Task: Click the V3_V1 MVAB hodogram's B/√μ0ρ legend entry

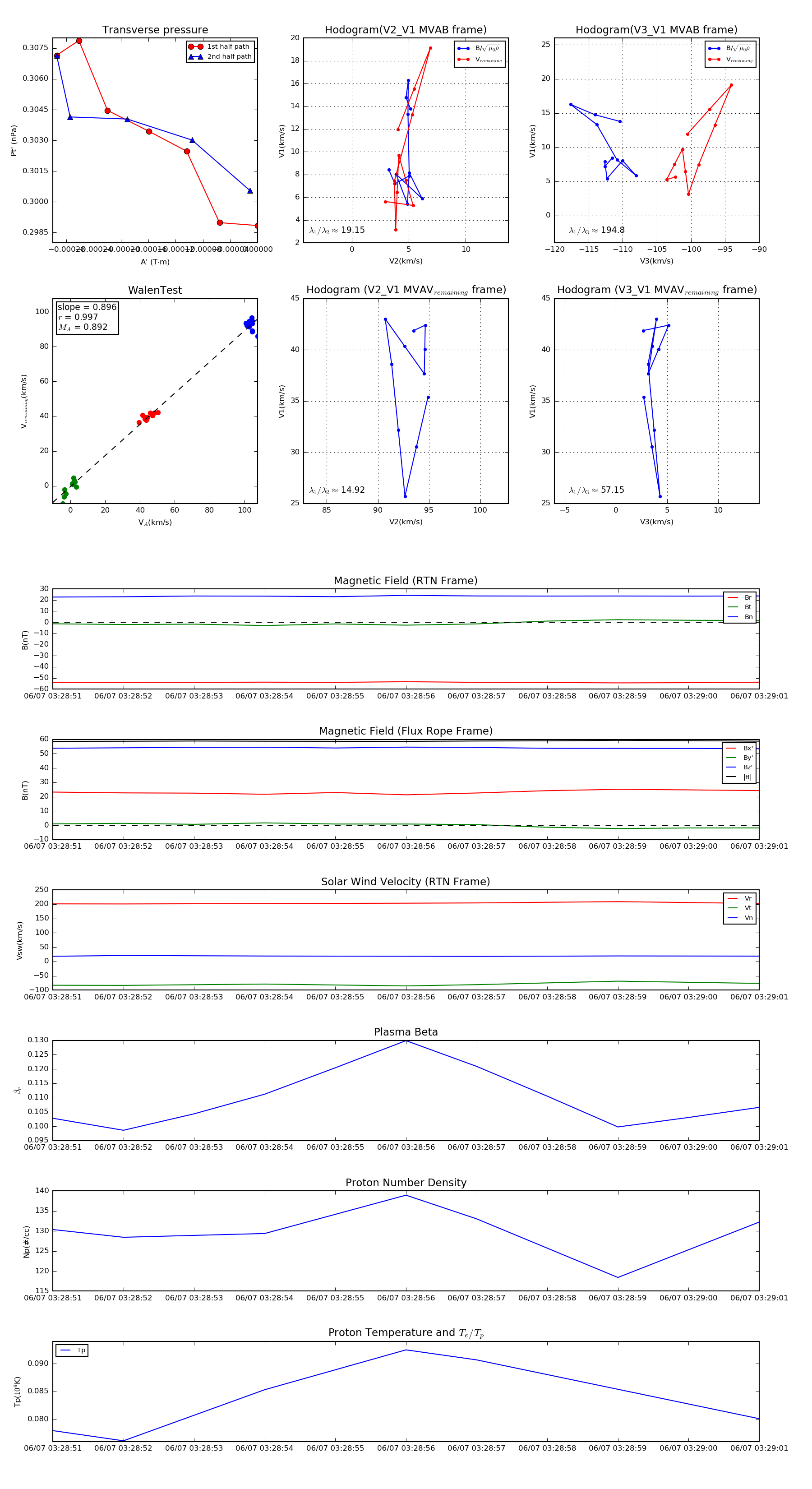Action: [x=730, y=49]
